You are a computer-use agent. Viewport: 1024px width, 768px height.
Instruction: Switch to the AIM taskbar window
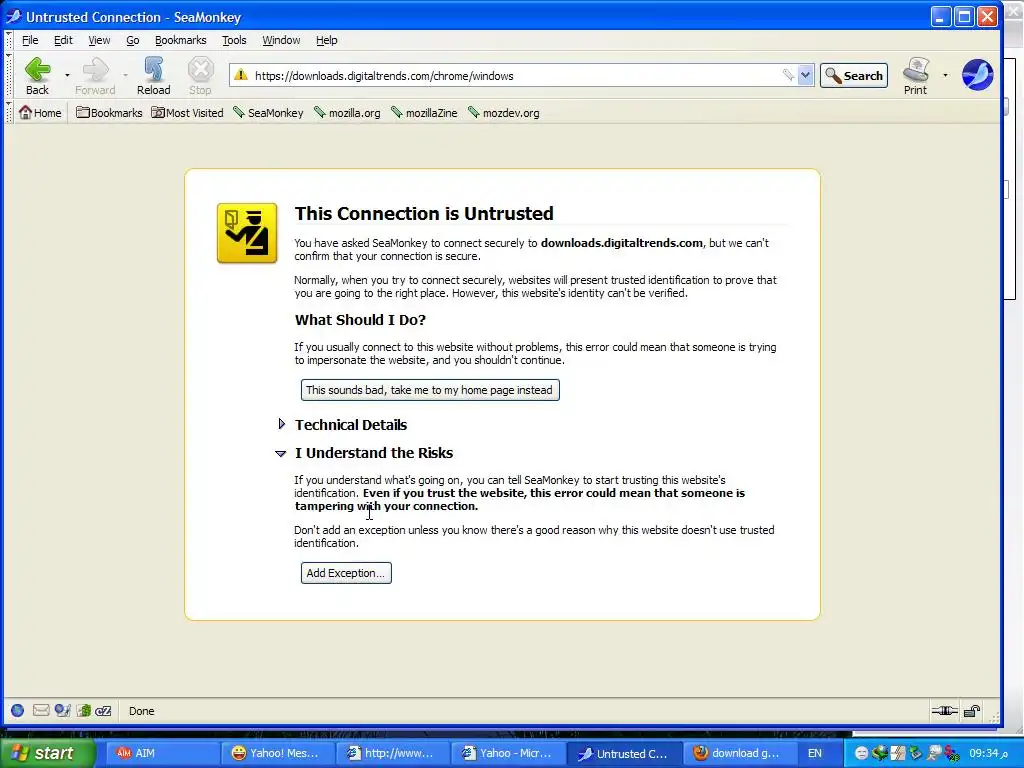click(162, 753)
